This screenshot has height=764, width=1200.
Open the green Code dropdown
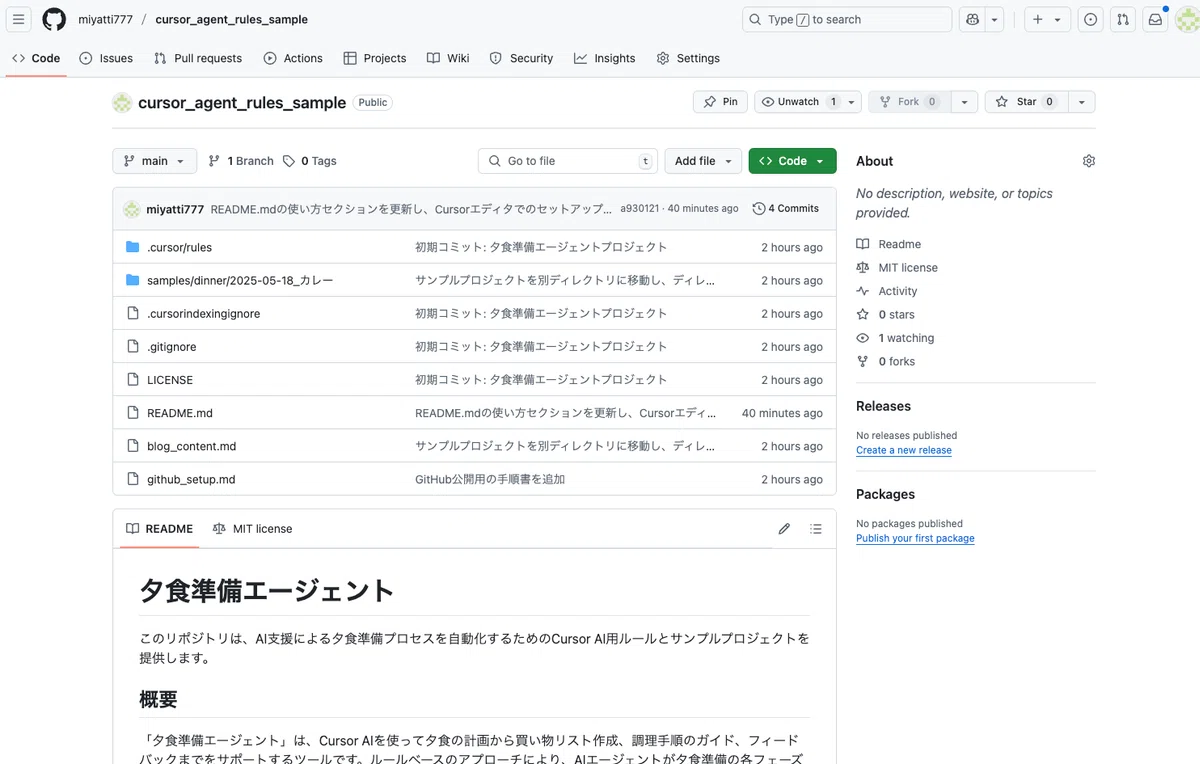(x=792, y=161)
